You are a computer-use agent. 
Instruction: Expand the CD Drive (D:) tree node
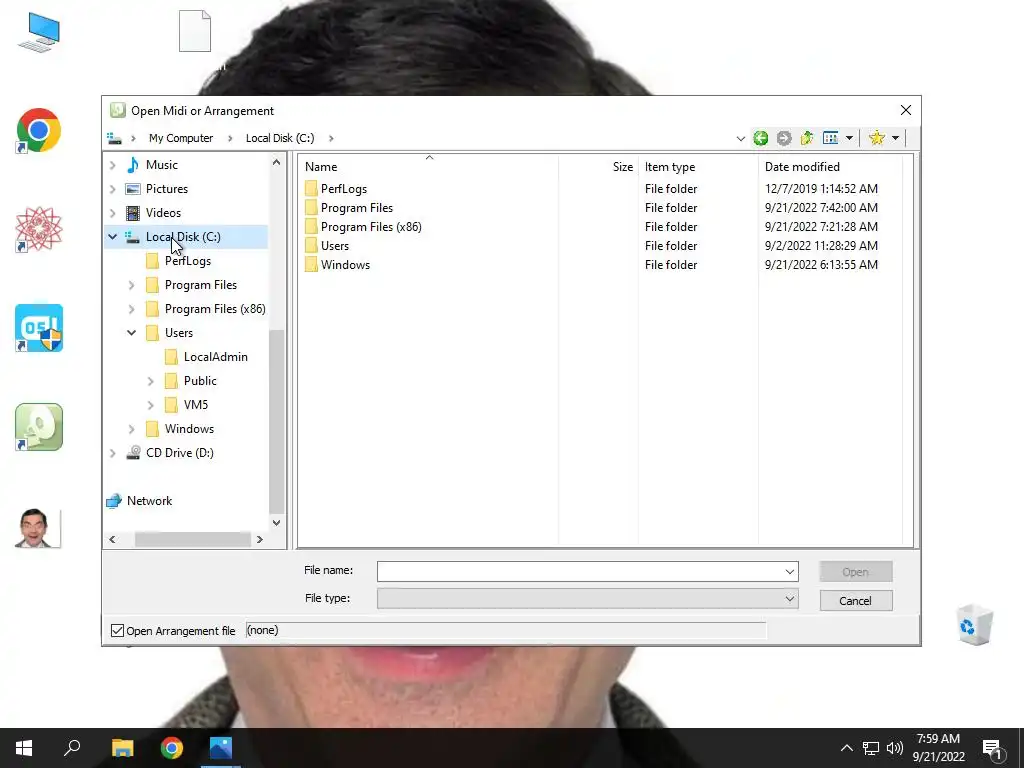(x=112, y=453)
